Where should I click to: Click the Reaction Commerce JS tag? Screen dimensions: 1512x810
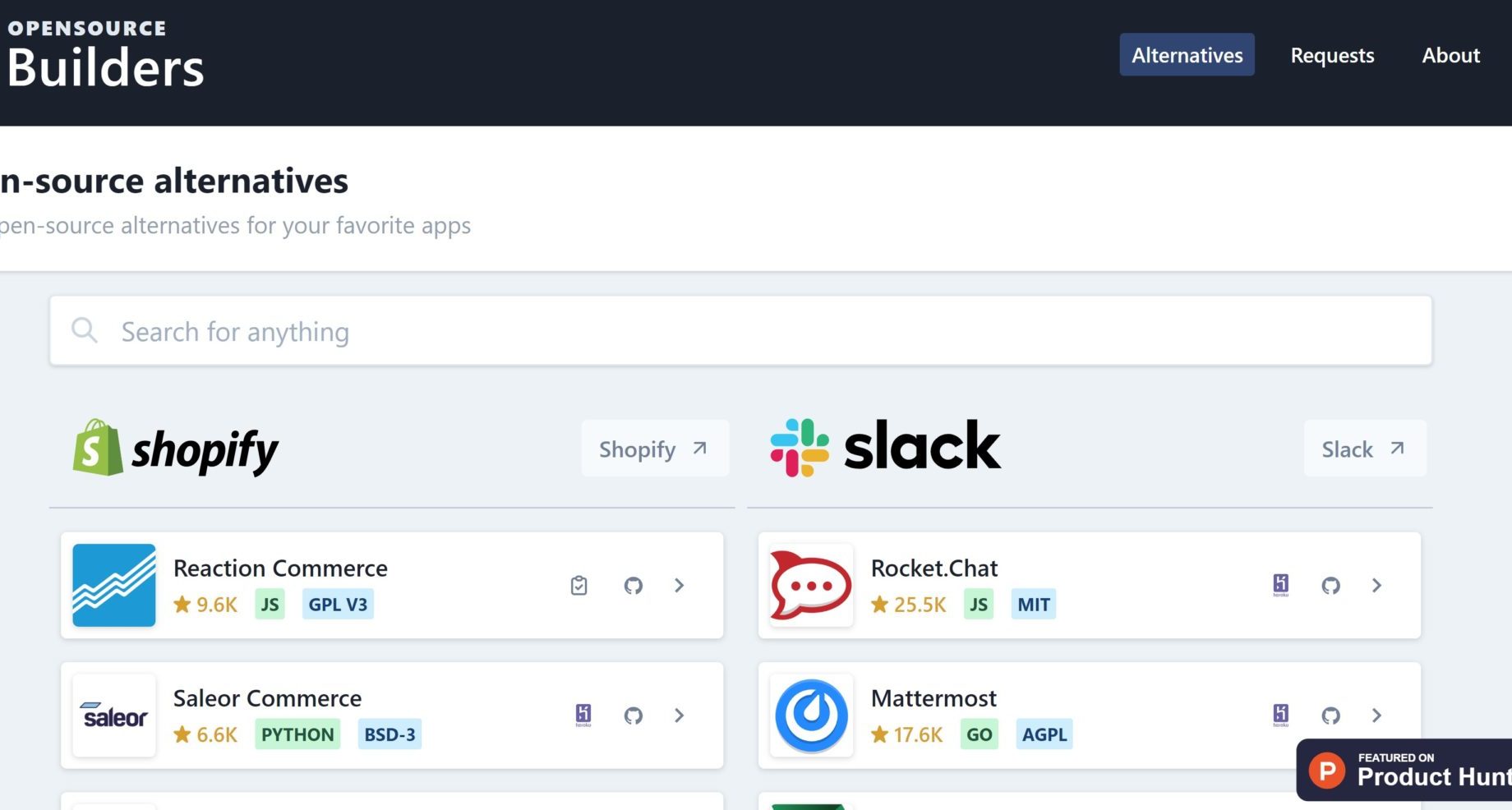point(270,605)
